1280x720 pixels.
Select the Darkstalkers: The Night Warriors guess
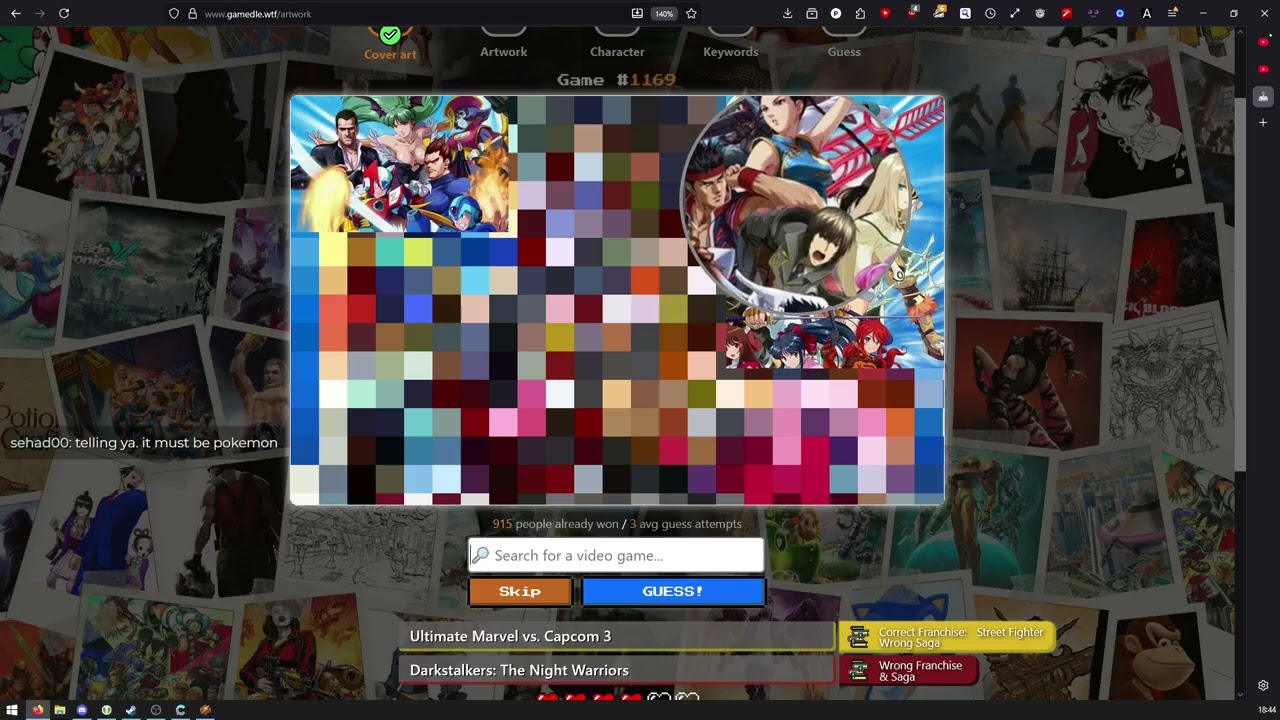click(x=616, y=670)
